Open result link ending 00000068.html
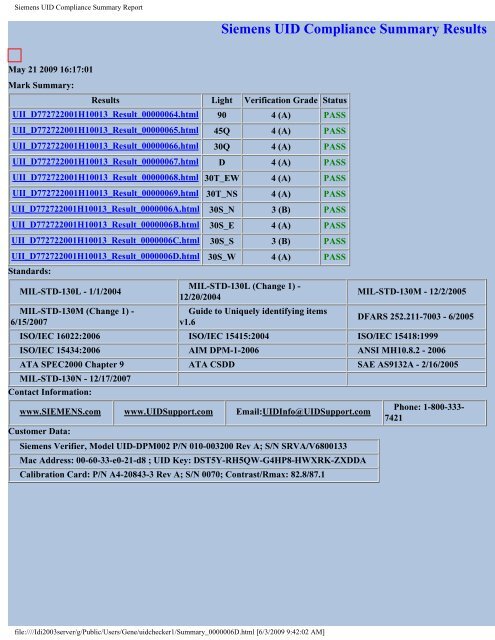 pos(105,178)
